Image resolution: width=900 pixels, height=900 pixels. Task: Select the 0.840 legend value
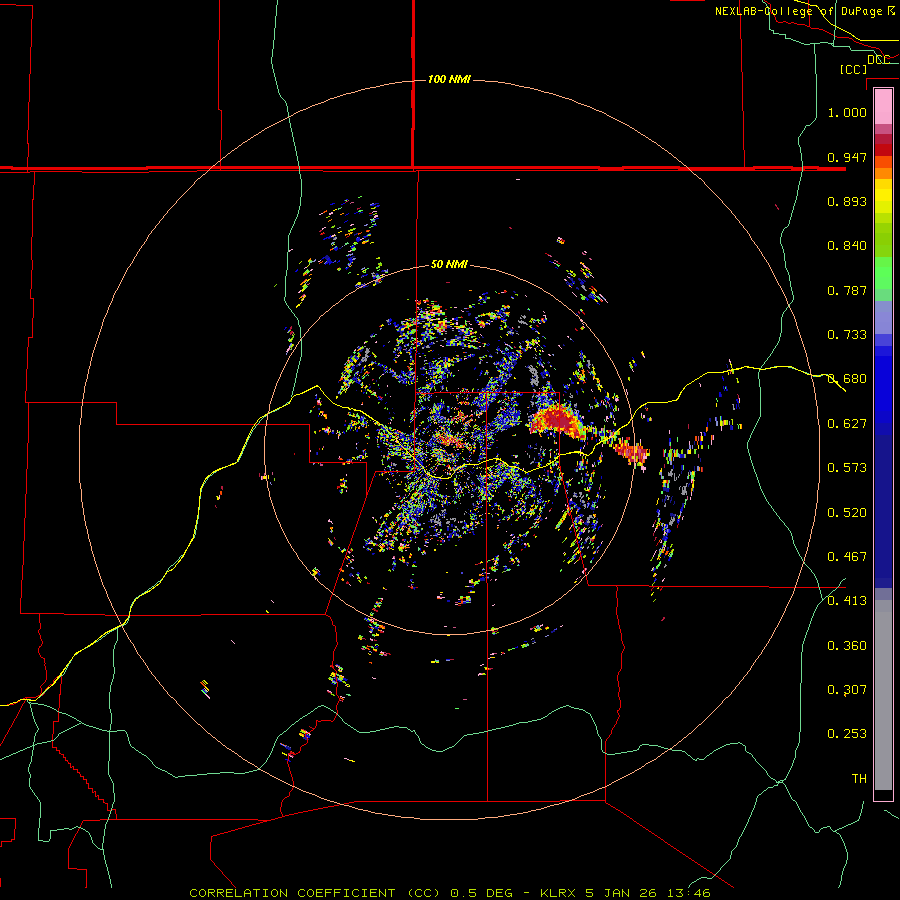point(847,246)
